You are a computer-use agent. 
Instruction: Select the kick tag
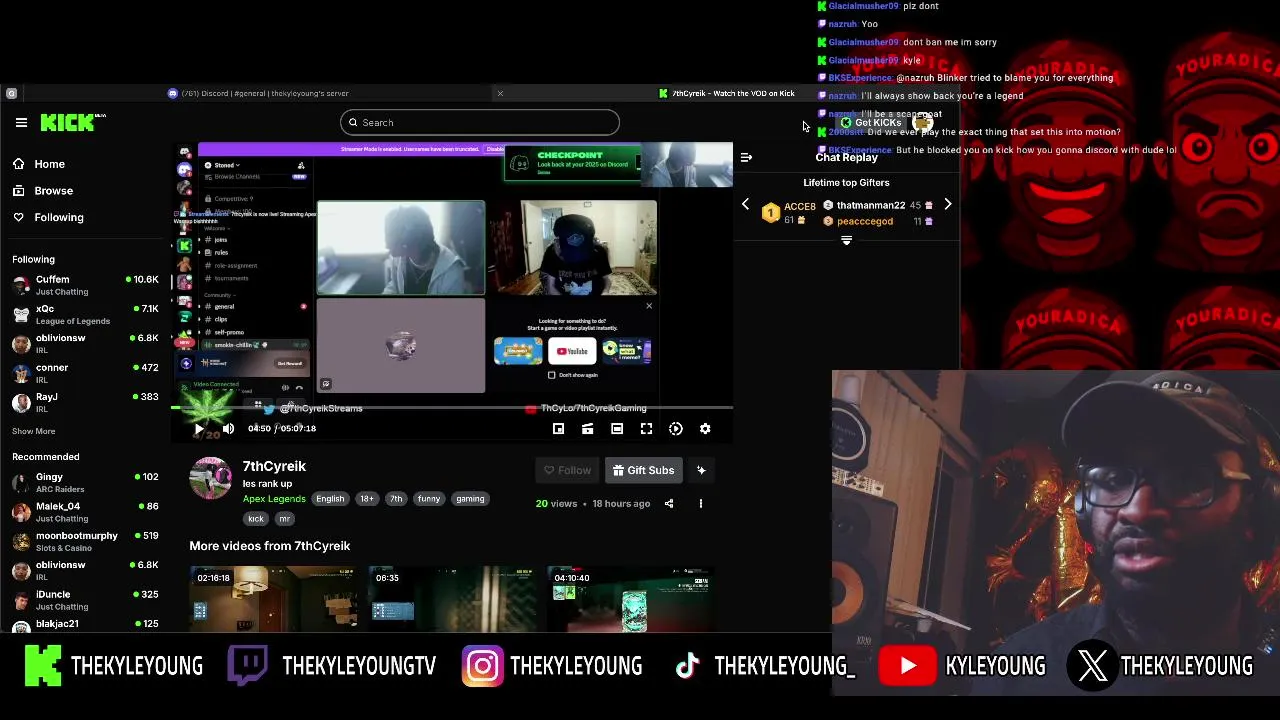click(256, 519)
